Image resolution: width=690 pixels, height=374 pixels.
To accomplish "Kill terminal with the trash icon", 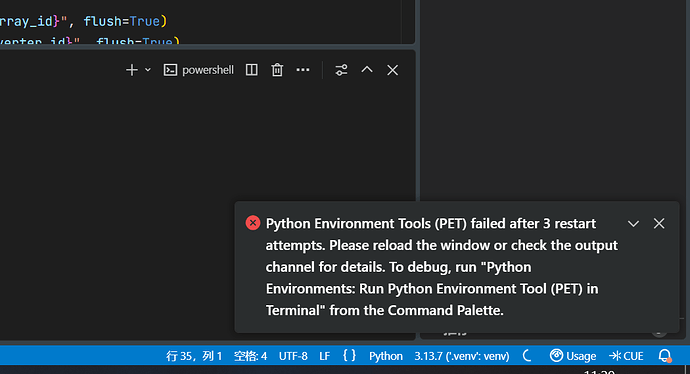I will coord(277,70).
